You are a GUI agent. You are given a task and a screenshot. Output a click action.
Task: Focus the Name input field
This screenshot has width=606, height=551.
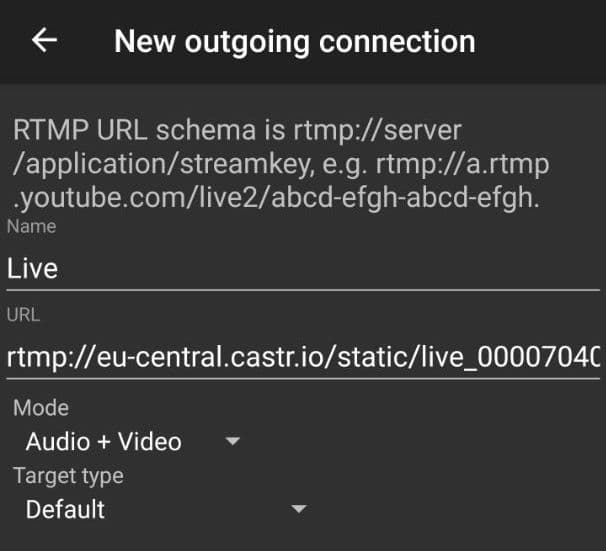[x=300, y=269]
